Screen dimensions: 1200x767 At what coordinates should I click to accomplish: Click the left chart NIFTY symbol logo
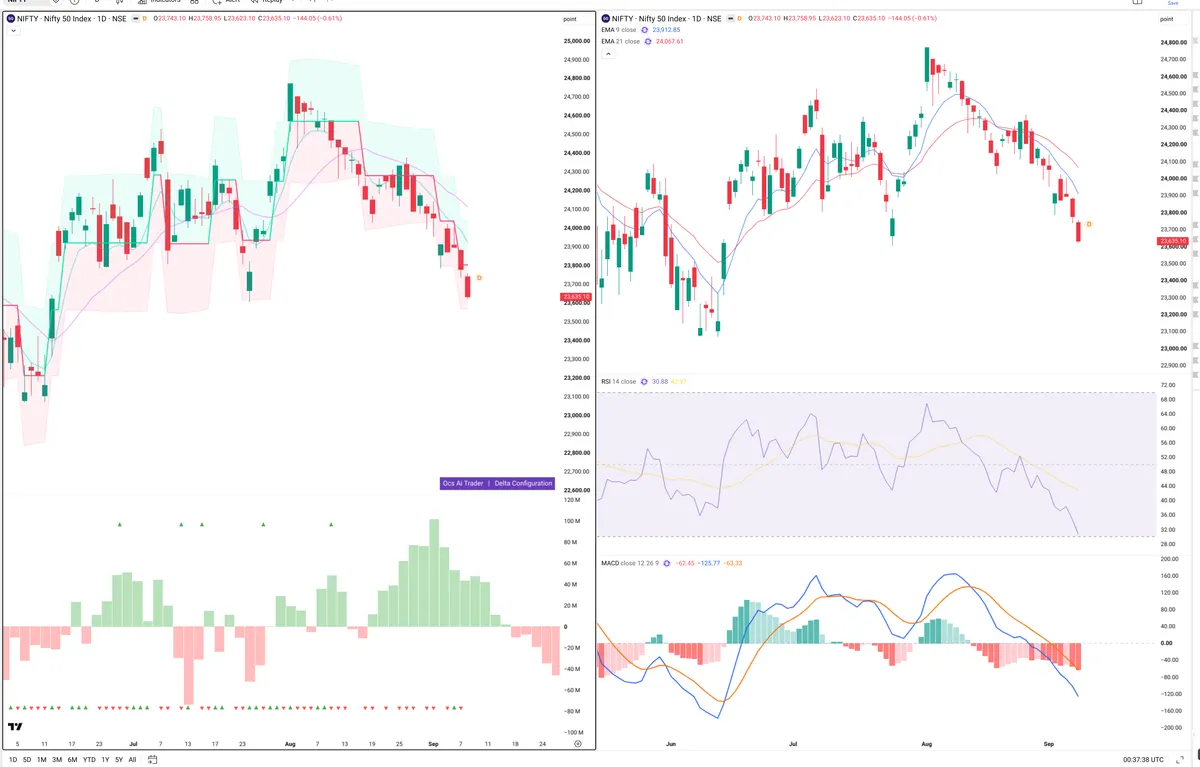tap(12, 18)
